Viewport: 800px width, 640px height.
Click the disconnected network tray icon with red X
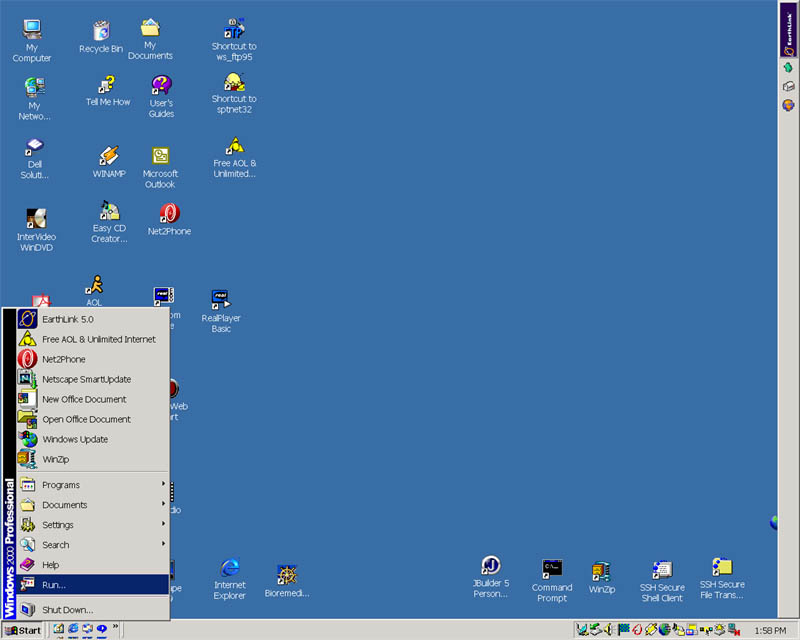coord(734,630)
